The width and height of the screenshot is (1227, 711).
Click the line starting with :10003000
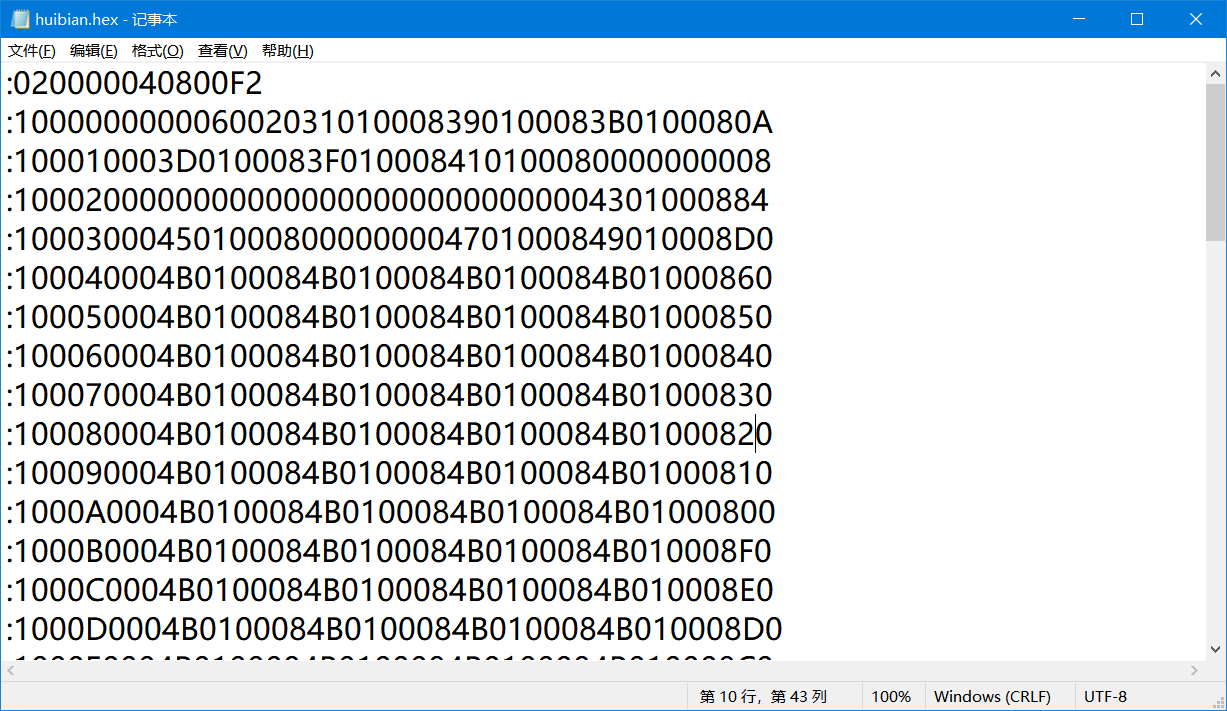click(x=390, y=239)
